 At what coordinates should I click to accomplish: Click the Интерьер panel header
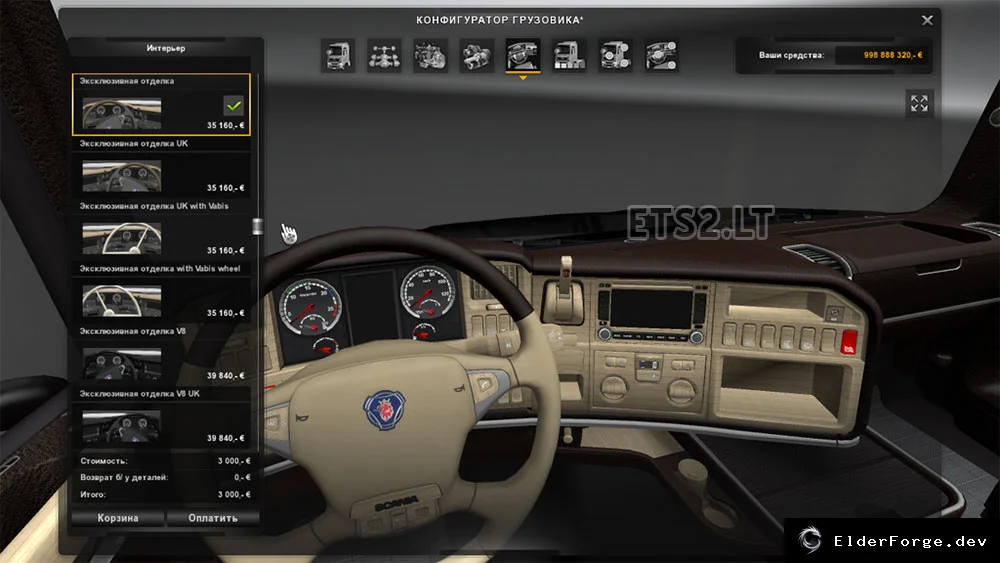166,48
